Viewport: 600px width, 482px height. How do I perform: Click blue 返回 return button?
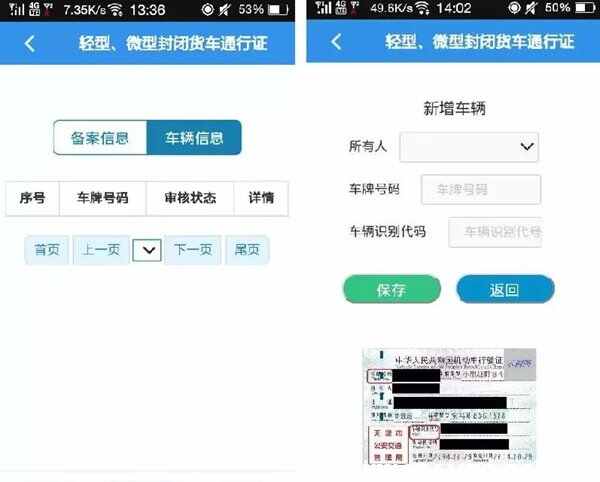coord(505,290)
